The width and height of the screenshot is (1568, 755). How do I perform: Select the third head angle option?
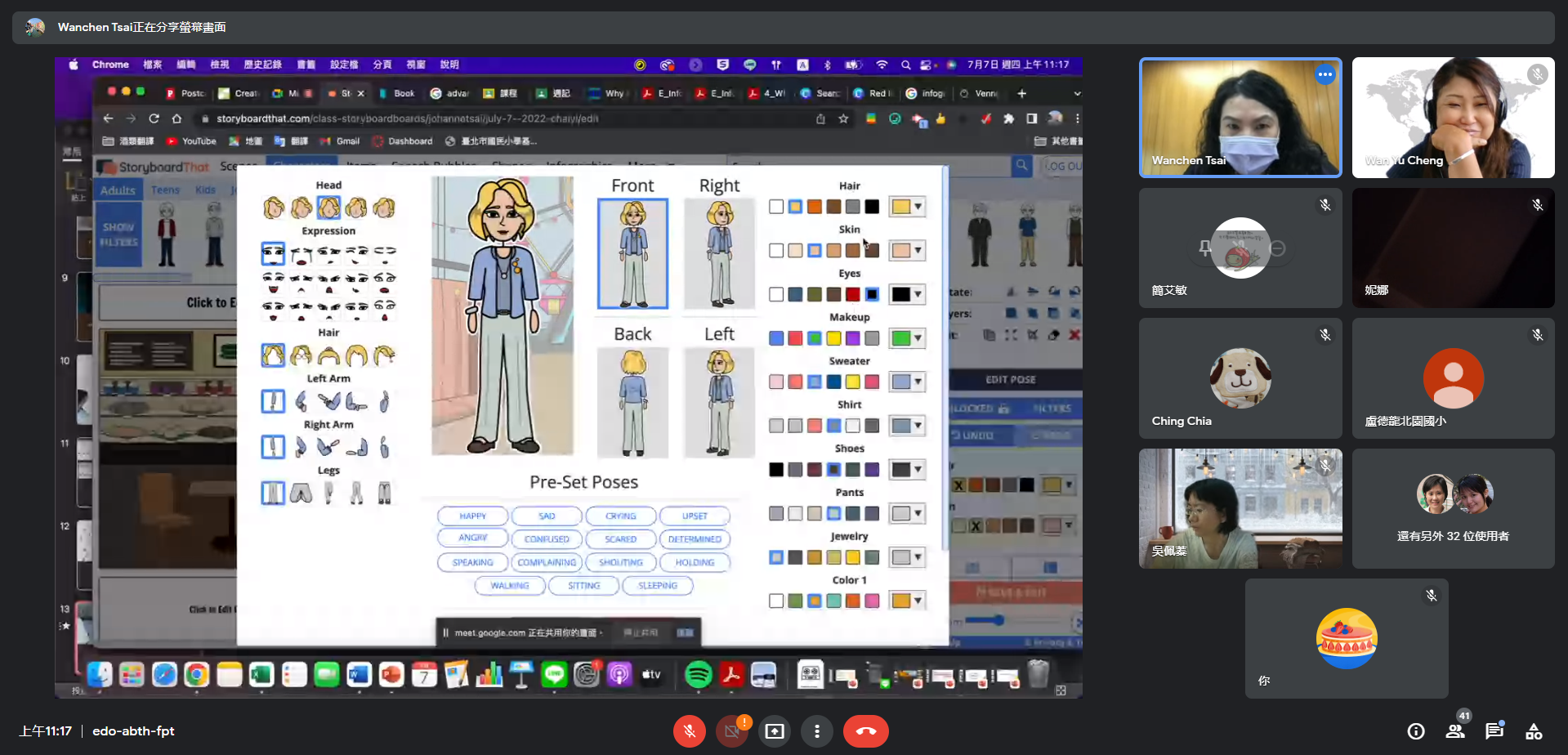pos(328,208)
